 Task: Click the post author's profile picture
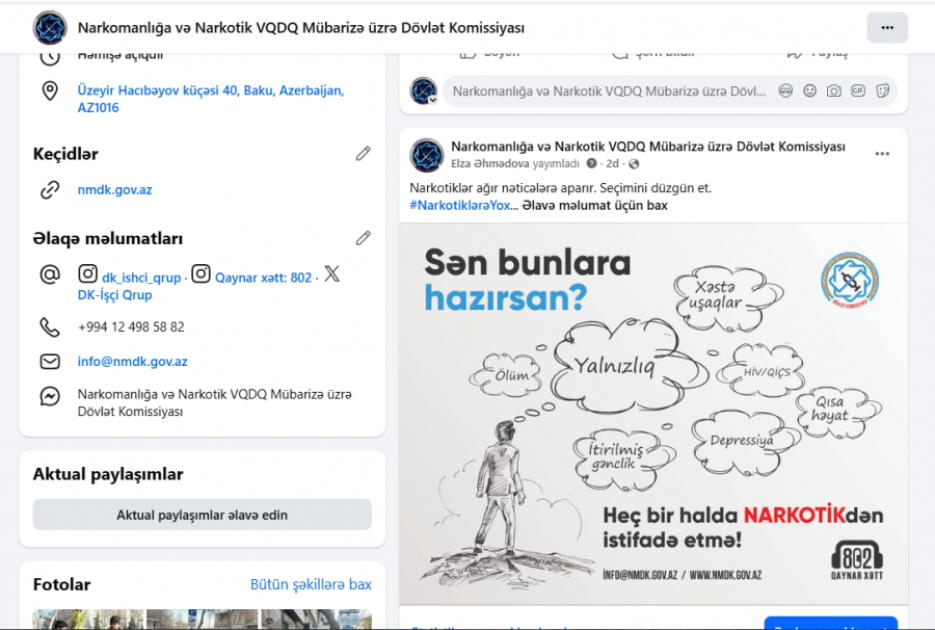pos(427,155)
